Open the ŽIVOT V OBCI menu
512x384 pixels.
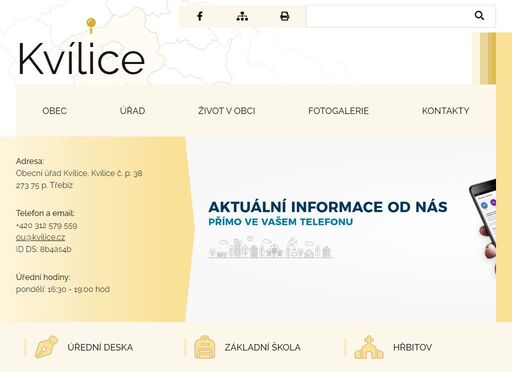pos(227,111)
